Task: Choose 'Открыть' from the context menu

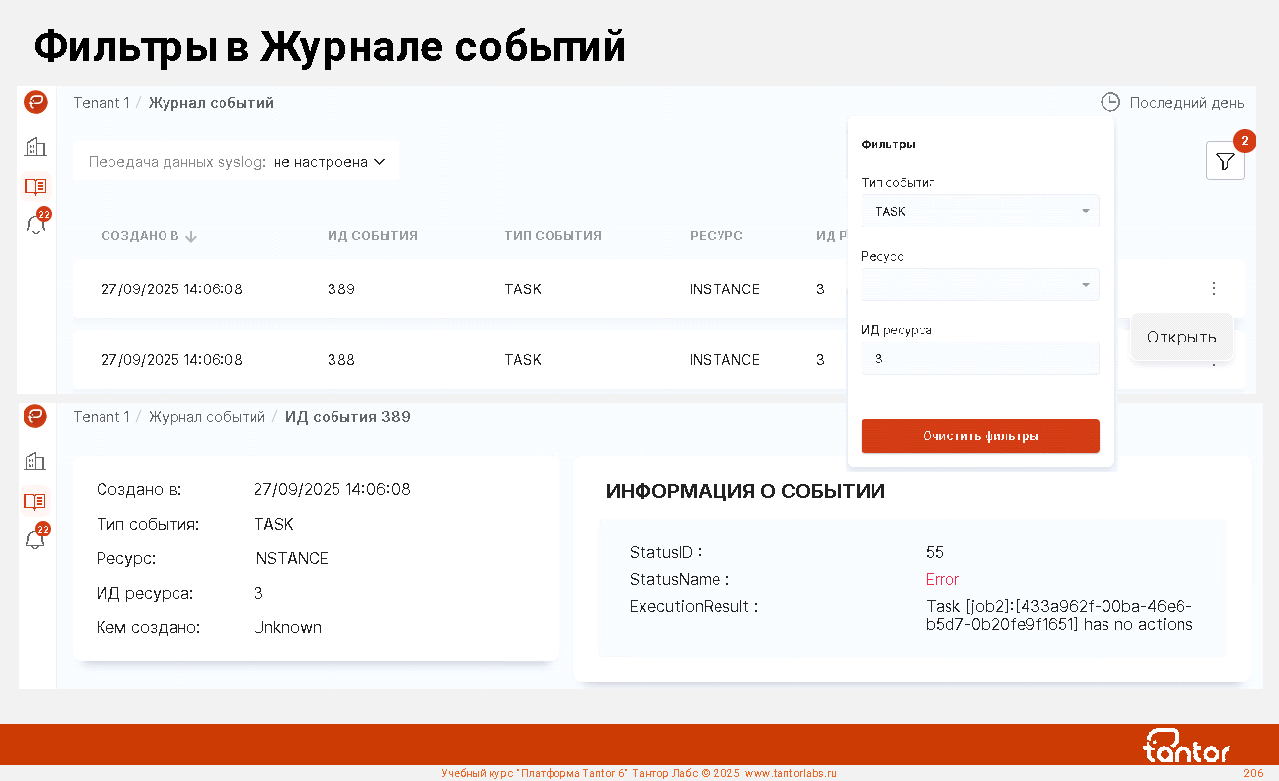Action: click(1181, 337)
